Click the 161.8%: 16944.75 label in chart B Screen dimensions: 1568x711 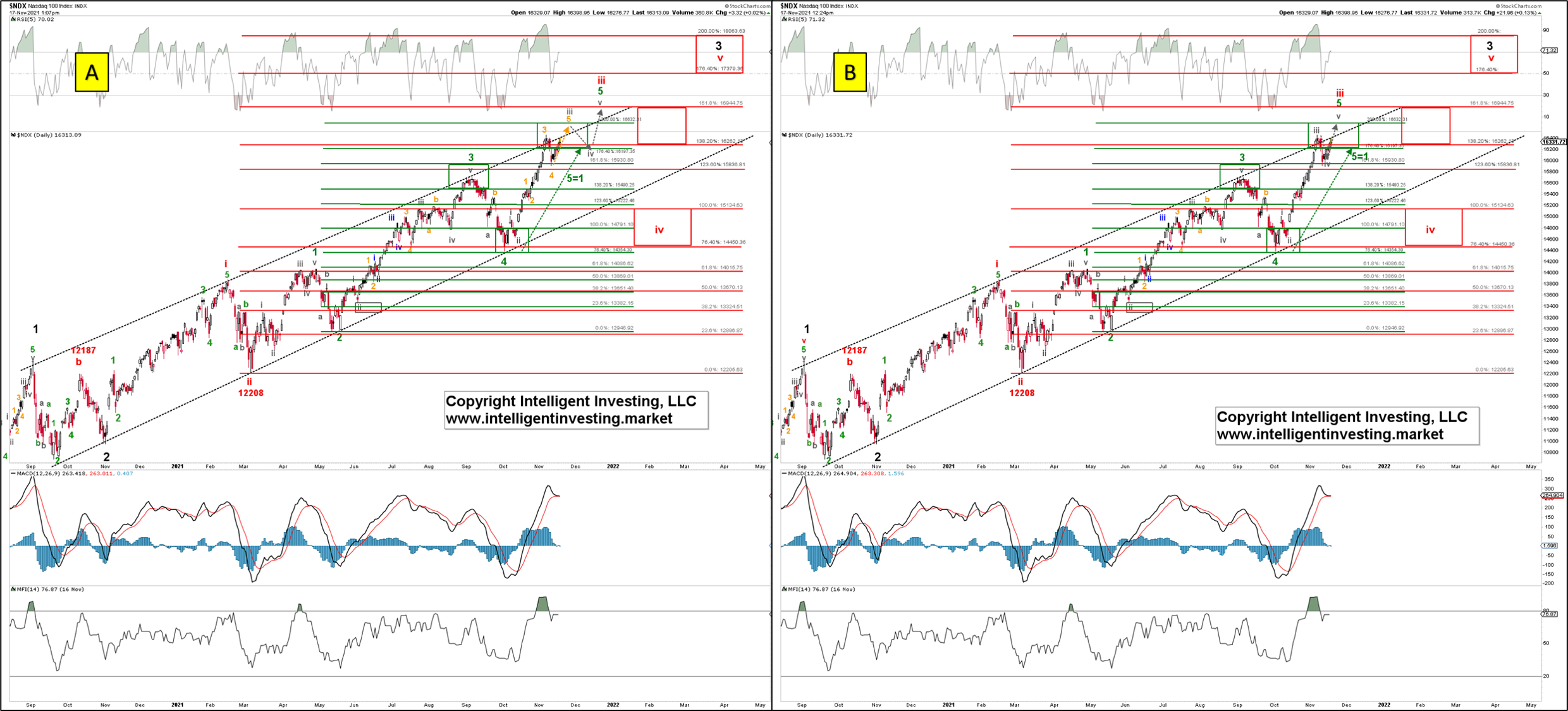(1491, 103)
